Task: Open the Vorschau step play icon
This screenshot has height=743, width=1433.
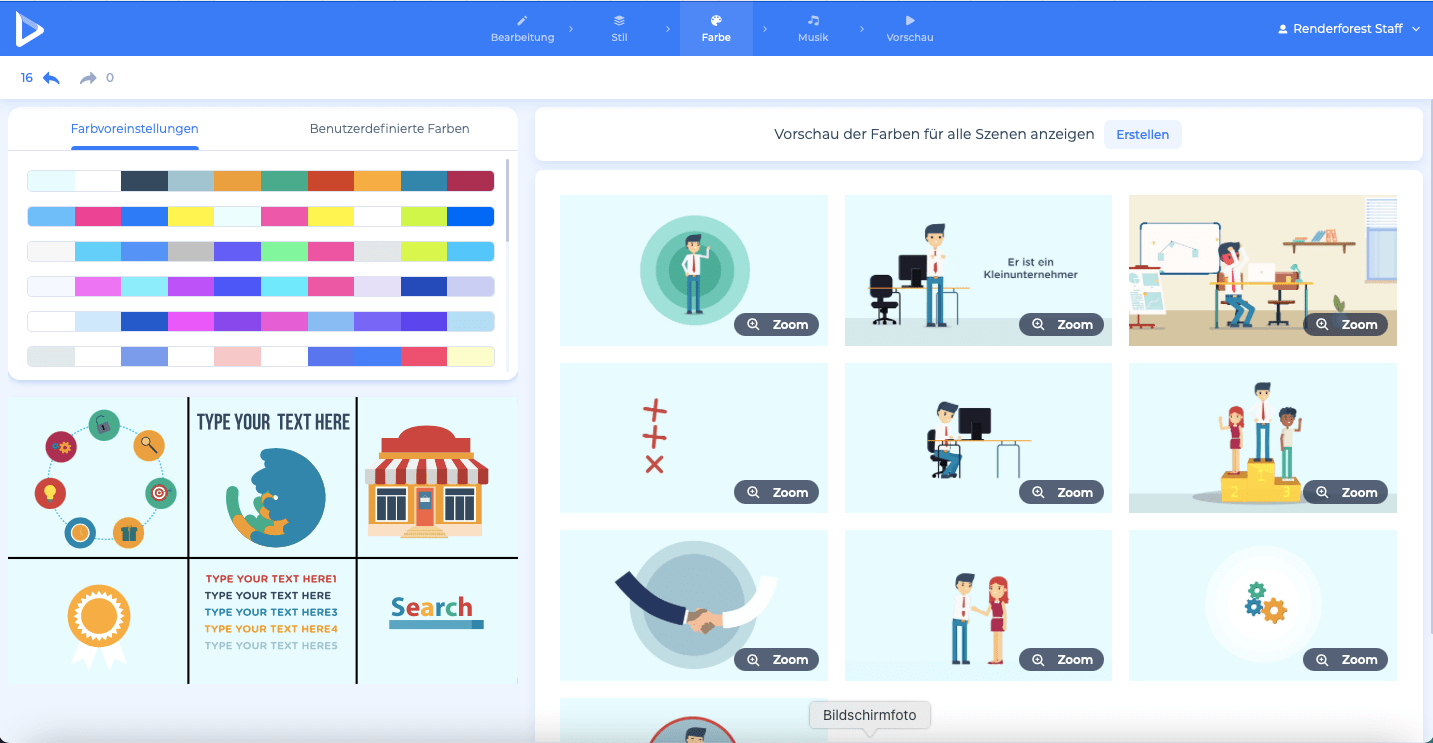Action: tap(909, 28)
